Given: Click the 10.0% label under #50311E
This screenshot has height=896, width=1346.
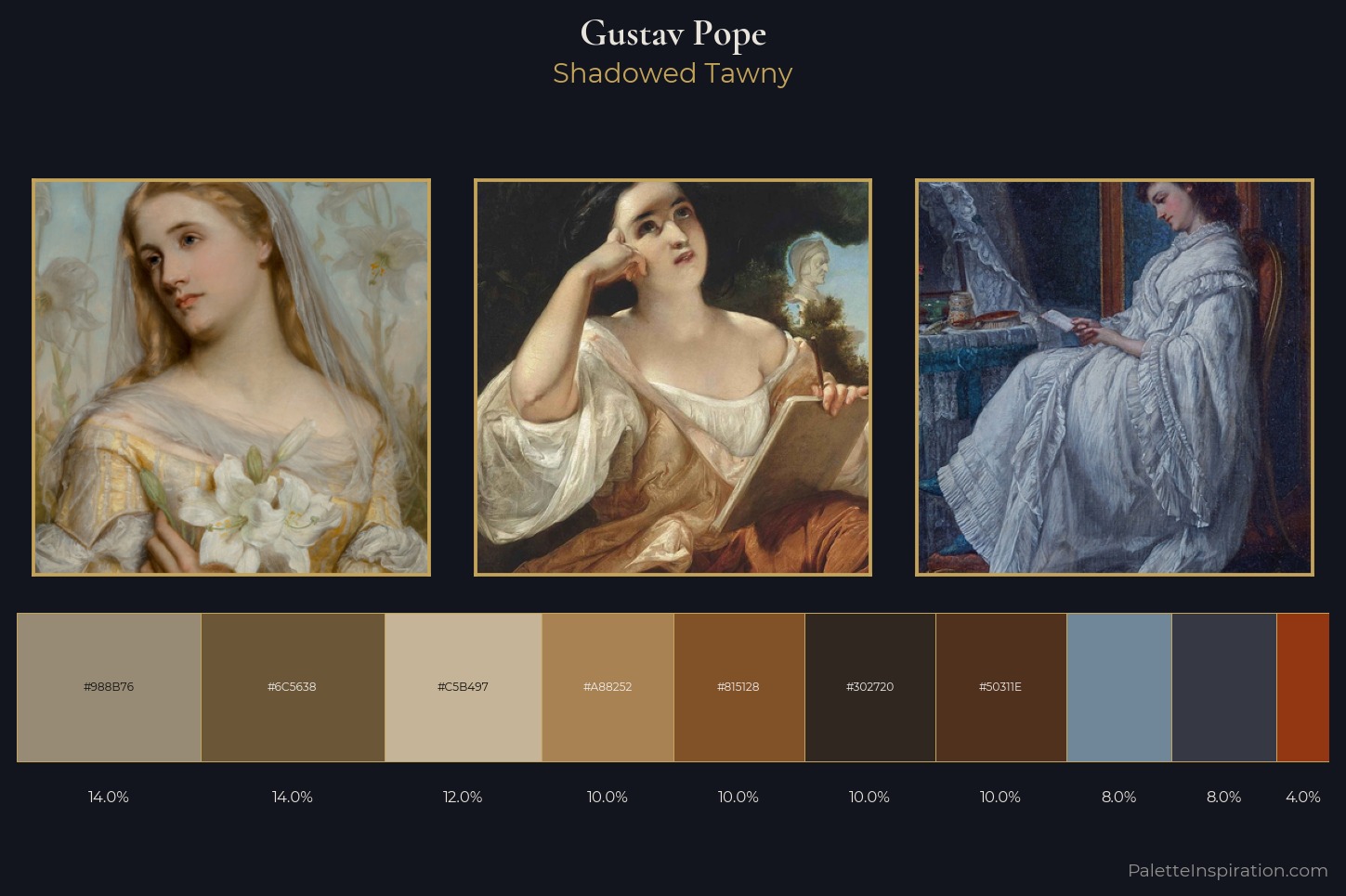Looking at the screenshot, I should pyautogui.click(x=1000, y=797).
